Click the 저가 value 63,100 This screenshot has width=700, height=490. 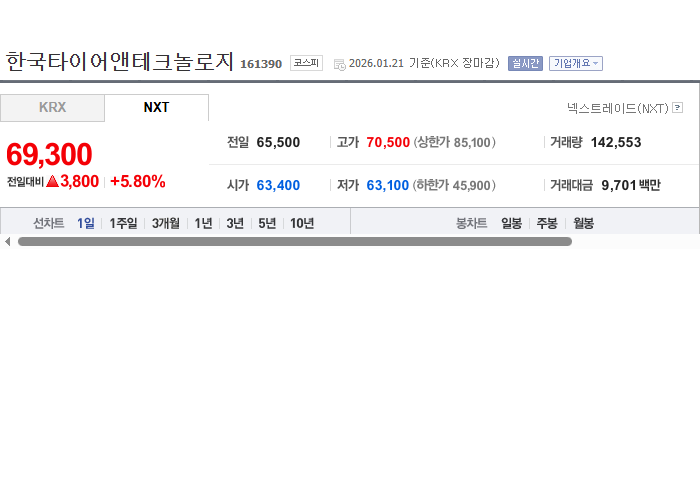[388, 185]
